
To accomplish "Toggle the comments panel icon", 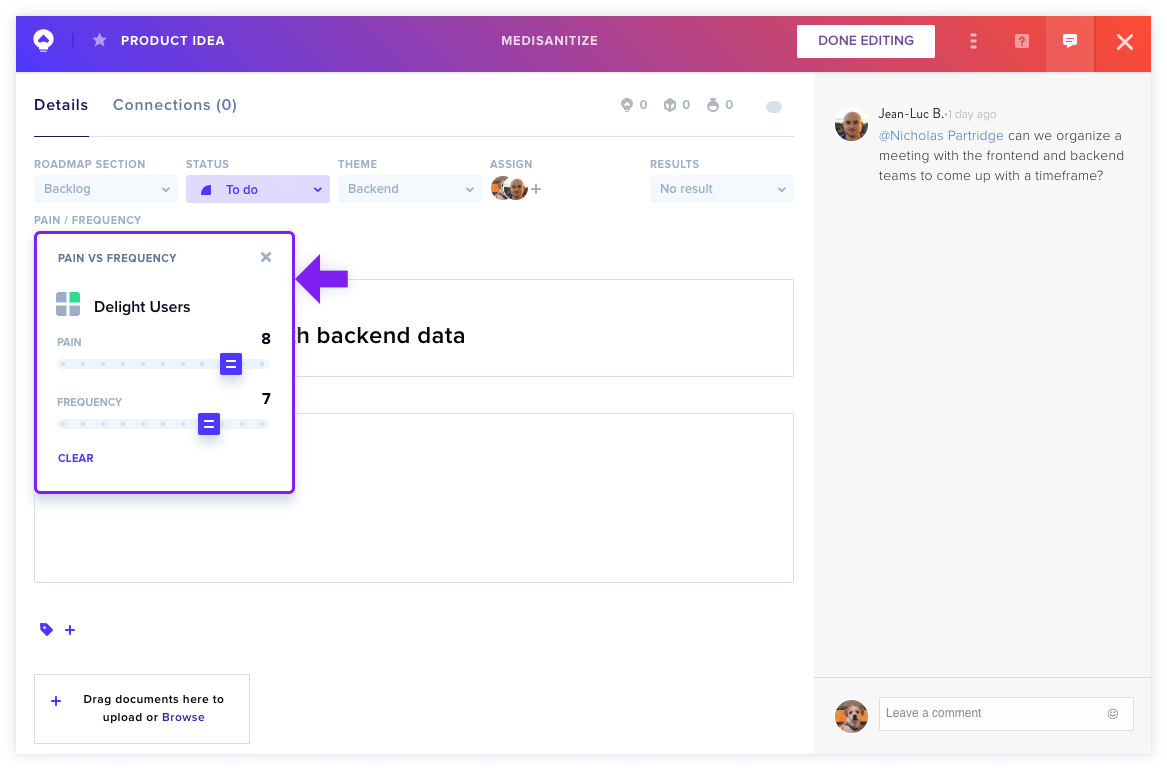I will pos(1070,41).
